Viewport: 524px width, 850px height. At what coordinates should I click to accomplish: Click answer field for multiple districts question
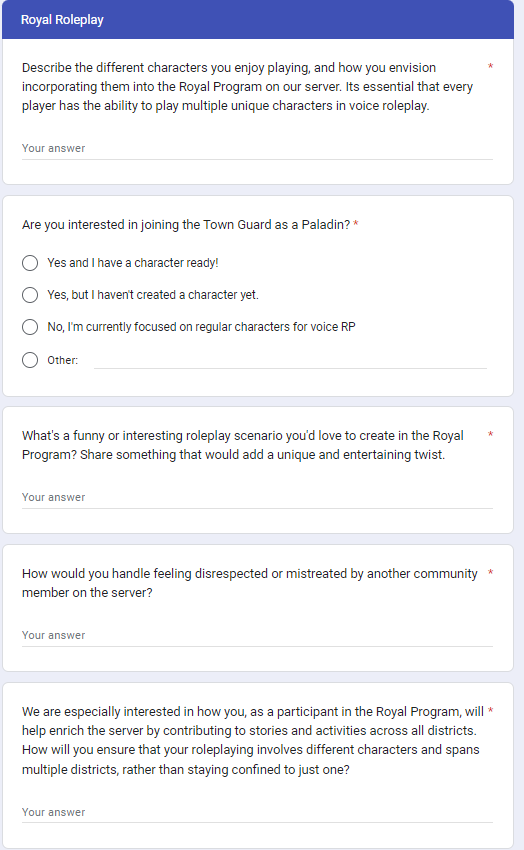(x=257, y=813)
